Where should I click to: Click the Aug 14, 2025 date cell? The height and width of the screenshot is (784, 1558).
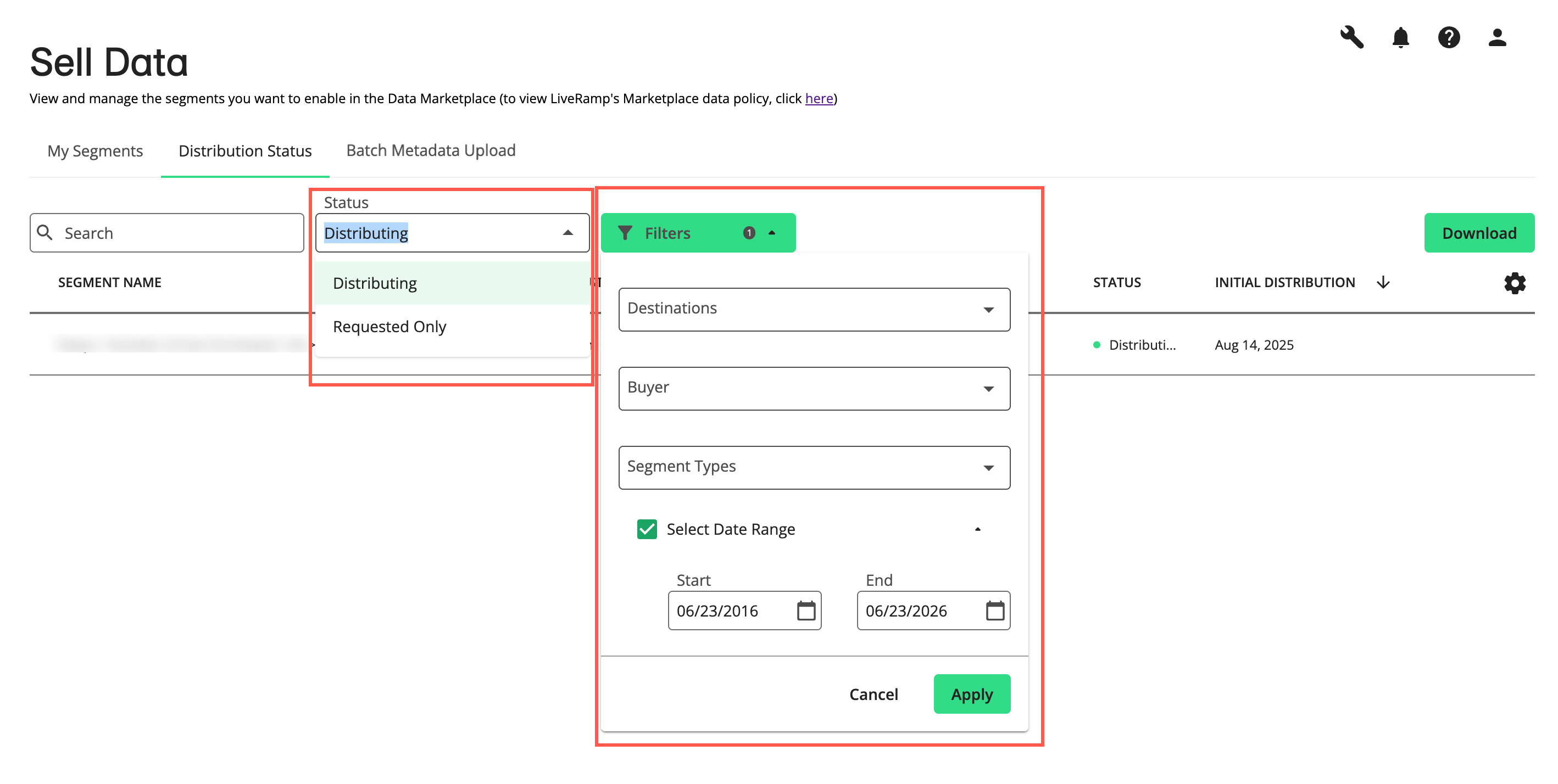[x=1254, y=345]
